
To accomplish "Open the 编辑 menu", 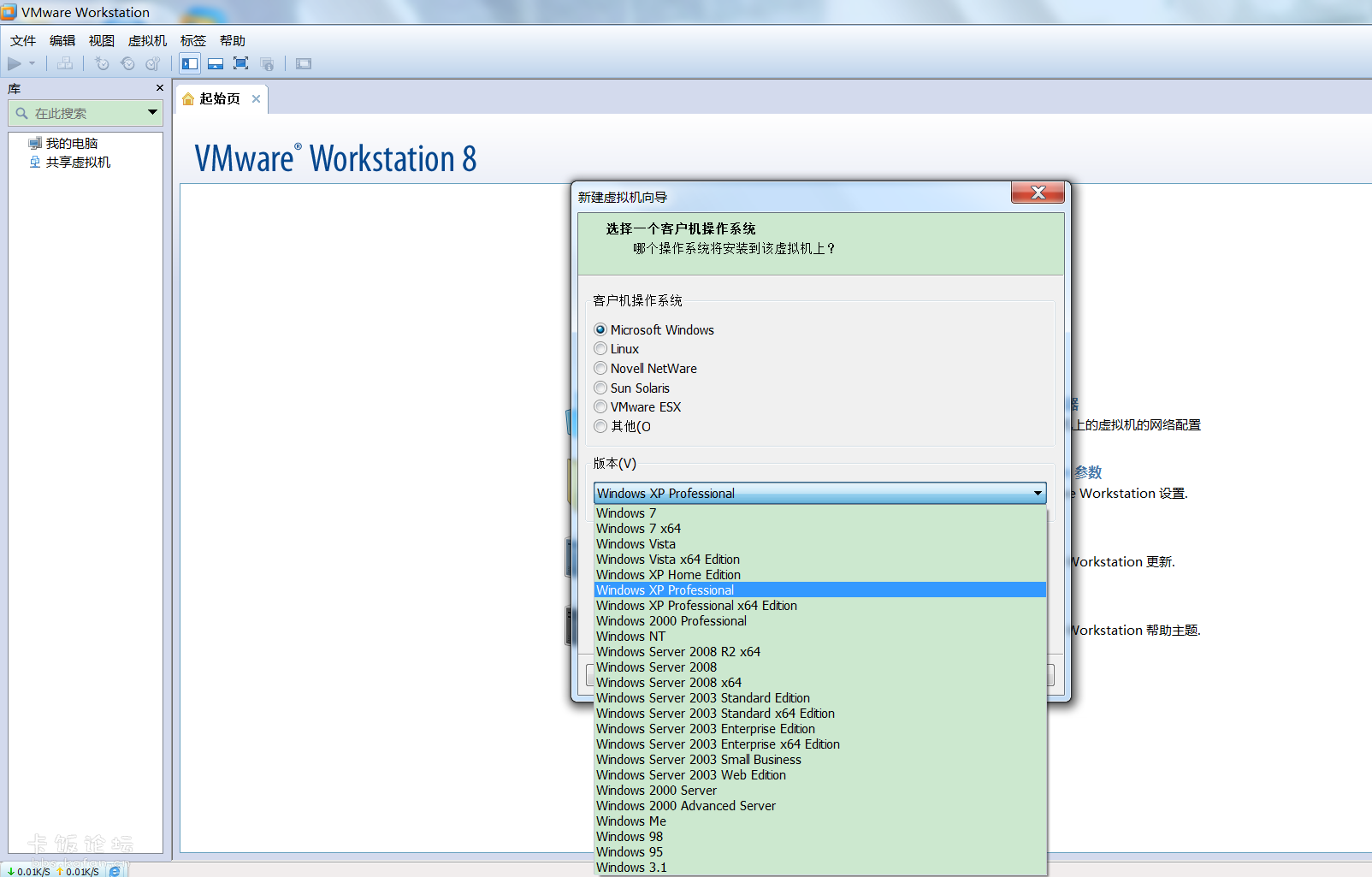I will click(62, 40).
